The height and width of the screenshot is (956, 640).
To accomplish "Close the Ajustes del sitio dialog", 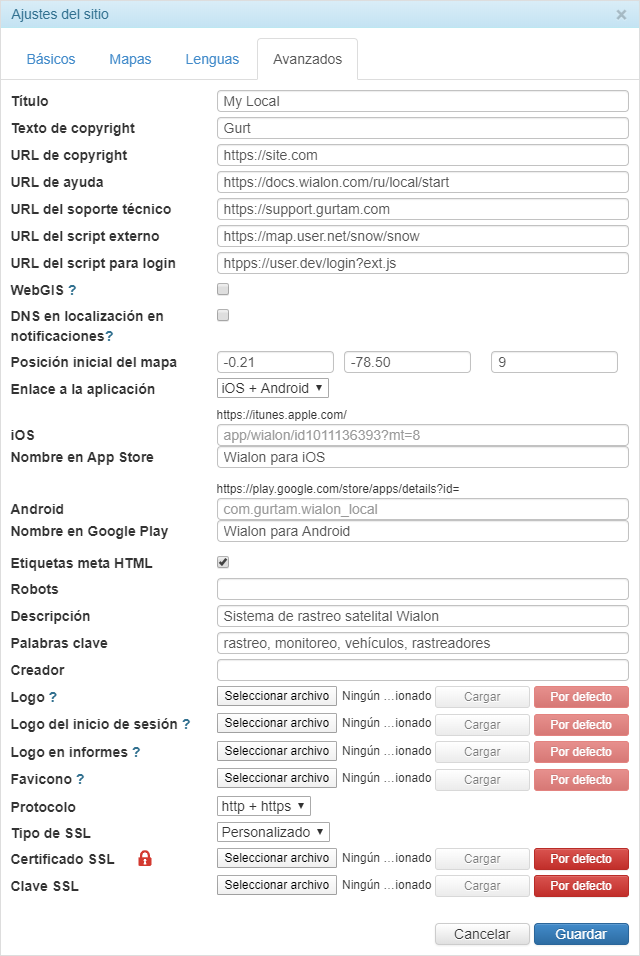I will [621, 15].
